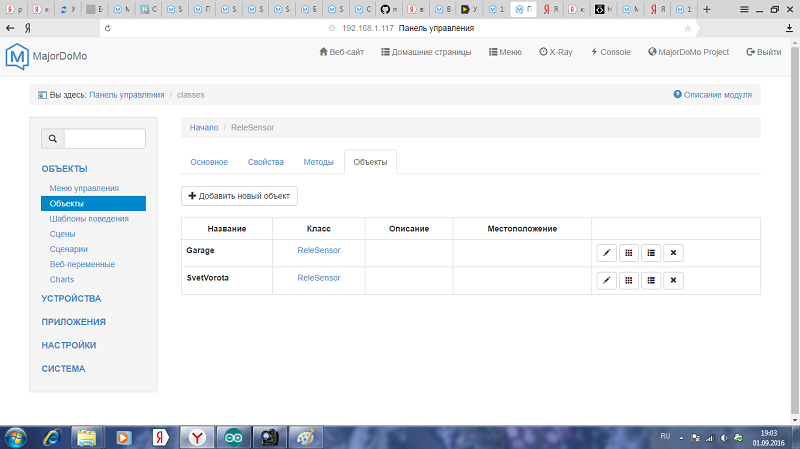Open a new browser tab with plus
Image resolution: width=800 pixels, height=449 pixels.
point(707,9)
